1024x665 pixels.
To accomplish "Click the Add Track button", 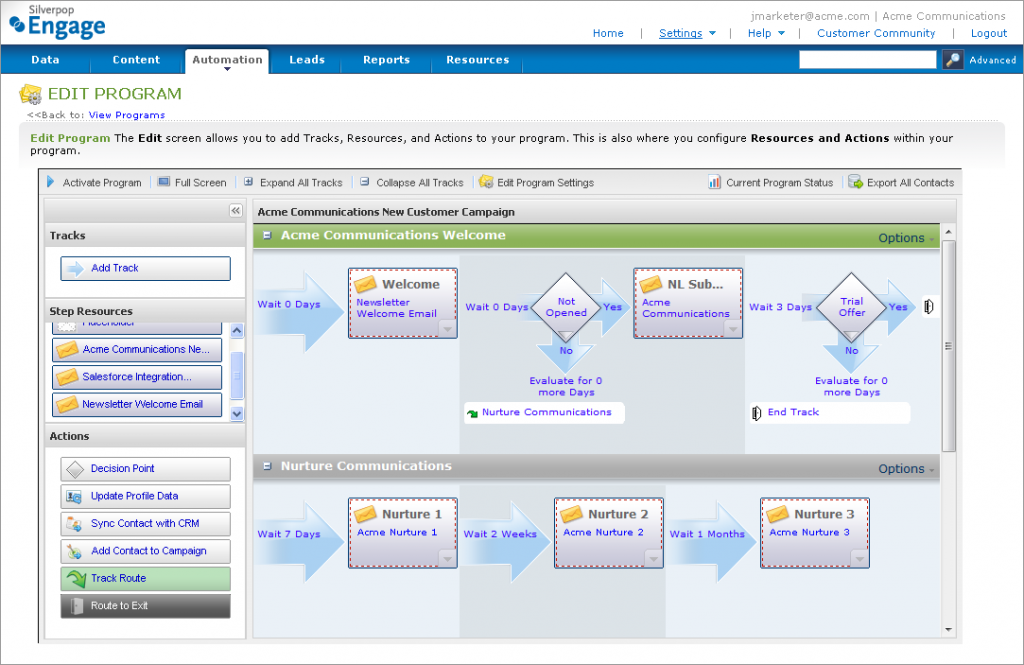I will (x=145, y=269).
